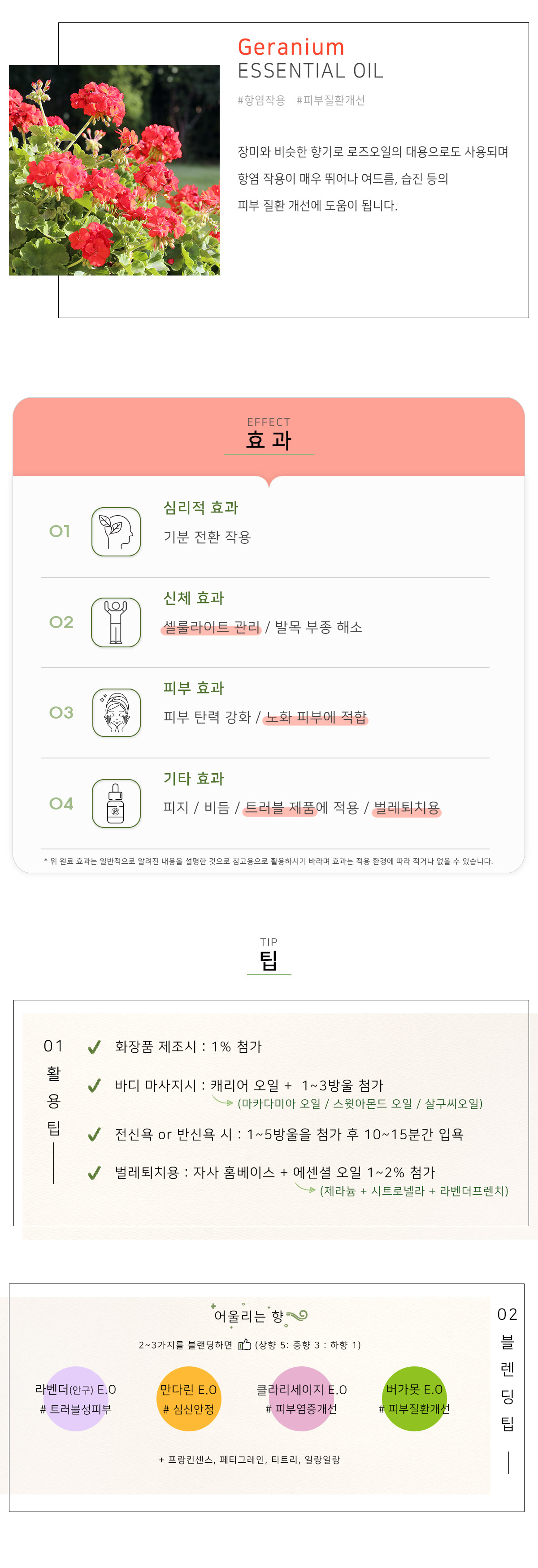The width and height of the screenshot is (538, 1568).
Task: Click the checkmark beside 바디 마사지시
Action: [94, 1086]
